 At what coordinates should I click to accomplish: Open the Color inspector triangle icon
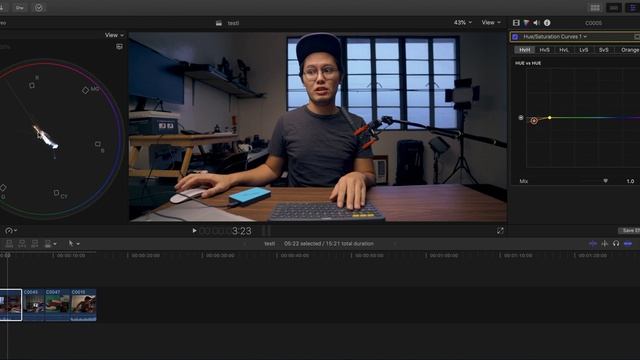tap(526, 23)
